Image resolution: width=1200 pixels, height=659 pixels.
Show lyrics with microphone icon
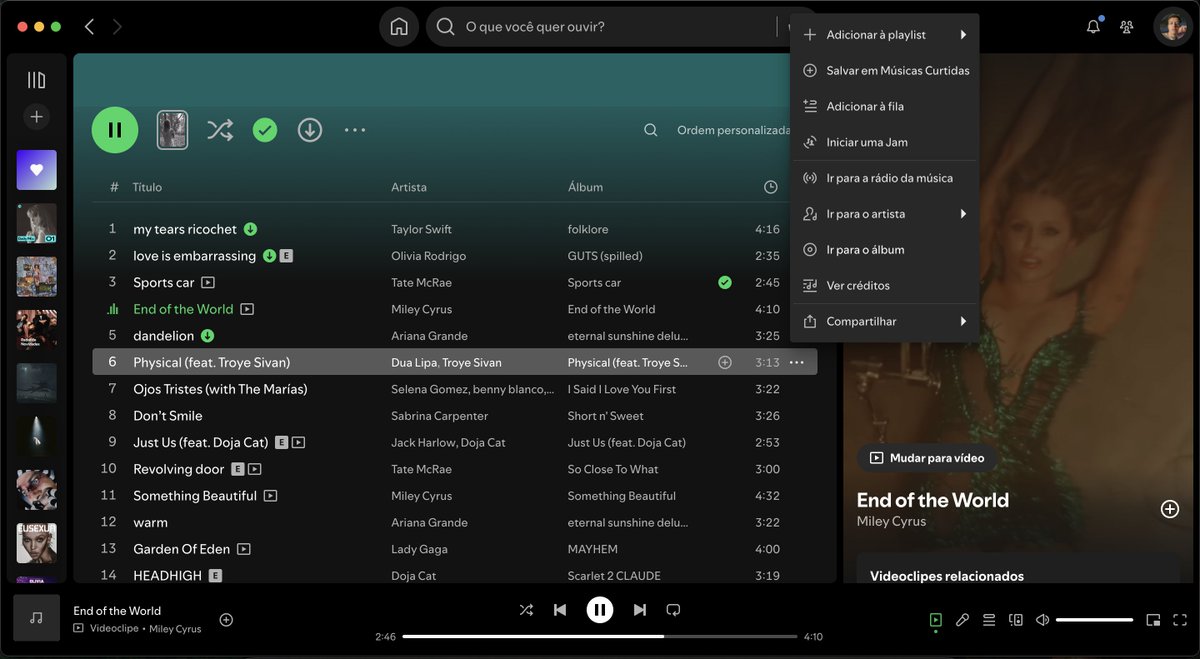click(x=962, y=620)
